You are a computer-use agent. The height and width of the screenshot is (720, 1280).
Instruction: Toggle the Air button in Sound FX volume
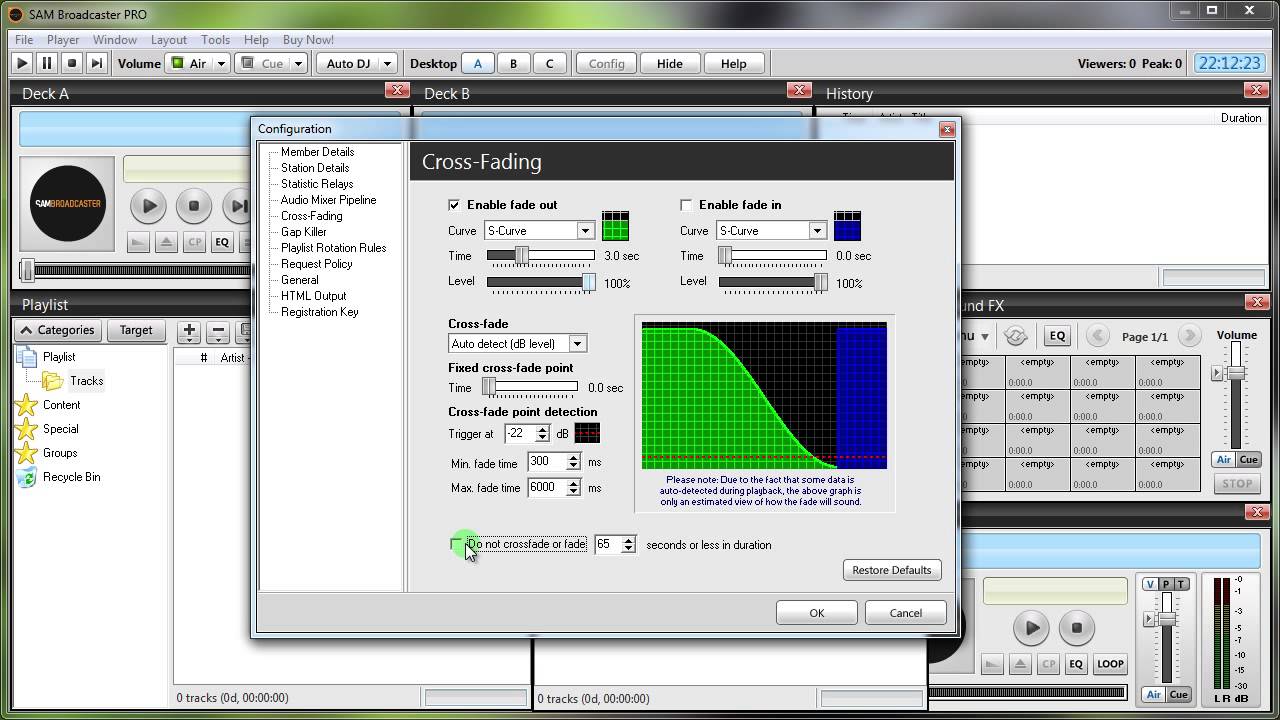(x=1224, y=460)
